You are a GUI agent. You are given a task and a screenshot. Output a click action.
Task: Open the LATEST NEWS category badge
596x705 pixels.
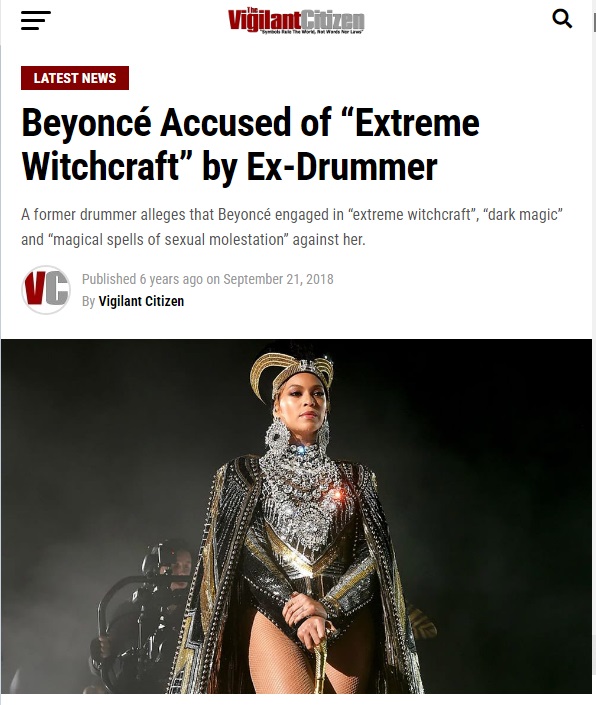coord(75,78)
